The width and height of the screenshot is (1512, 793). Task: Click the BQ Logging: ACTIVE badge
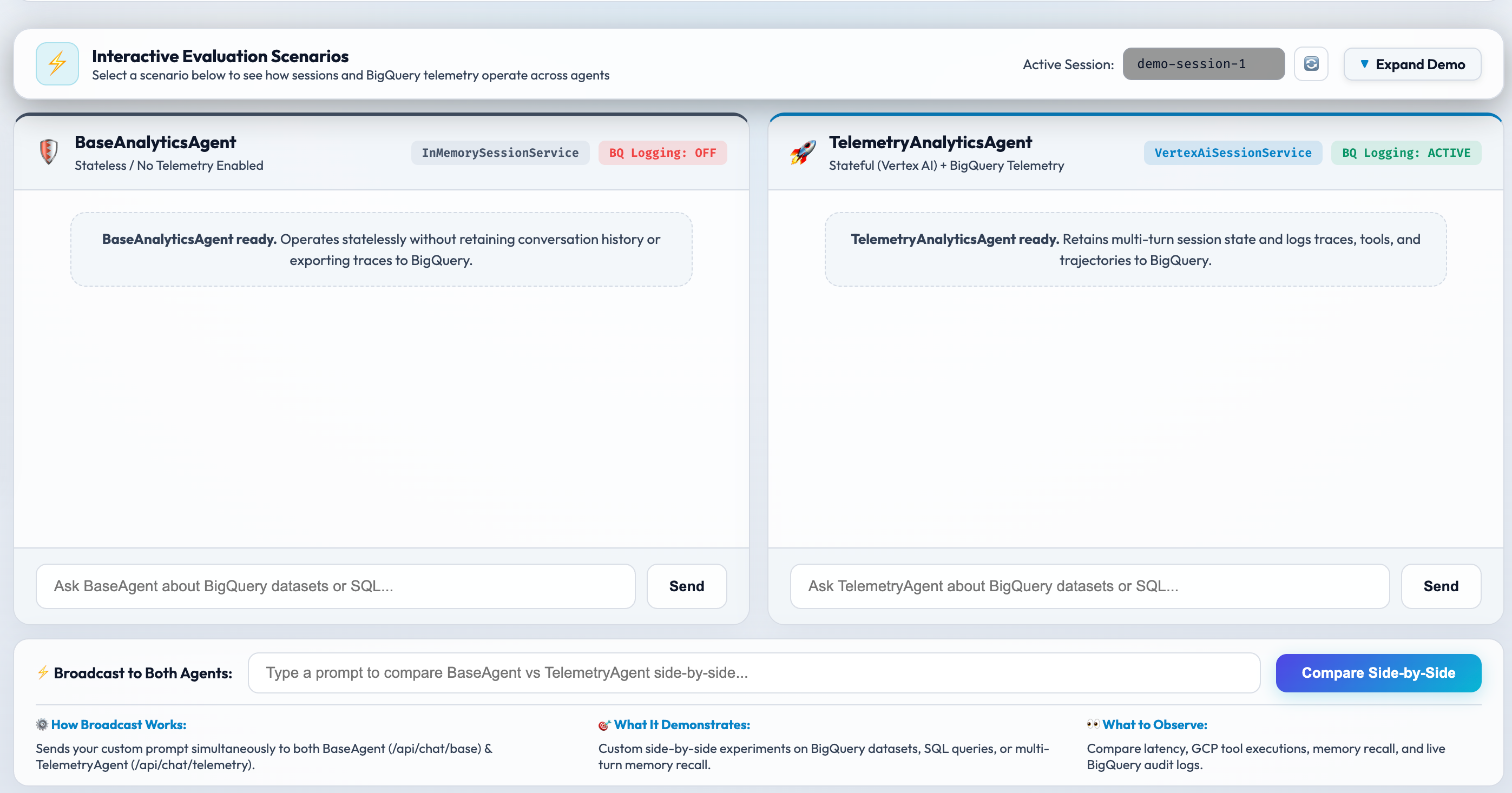tap(1406, 153)
